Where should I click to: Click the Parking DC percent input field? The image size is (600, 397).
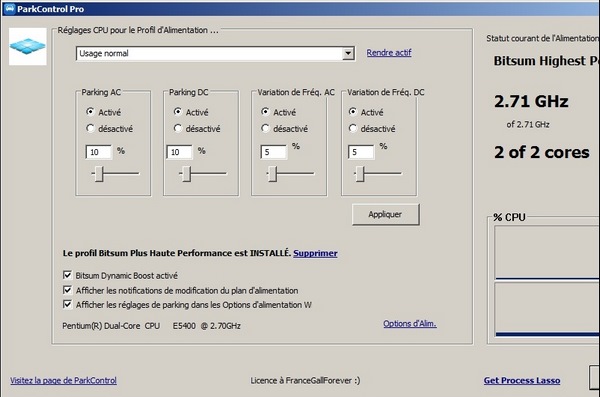[179, 152]
